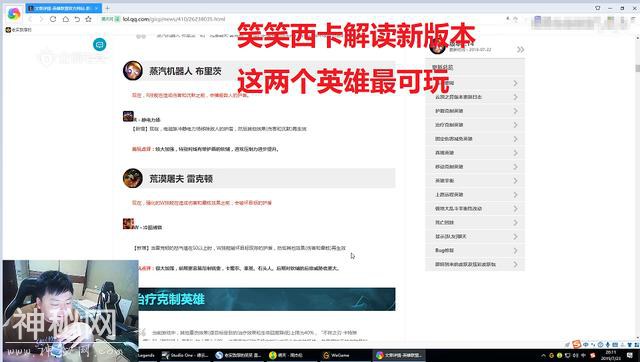Open the blue browser taskbar item
Screen dimensions: 640x362
(x=239, y=355)
